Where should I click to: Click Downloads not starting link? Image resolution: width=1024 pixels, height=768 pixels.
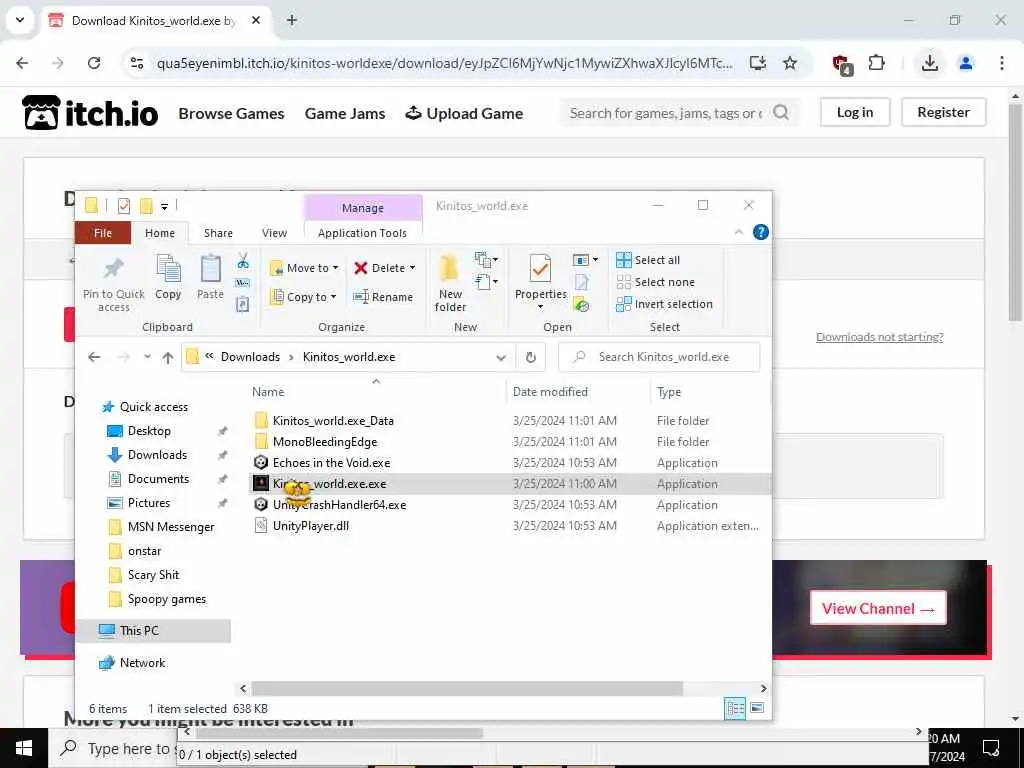(880, 337)
